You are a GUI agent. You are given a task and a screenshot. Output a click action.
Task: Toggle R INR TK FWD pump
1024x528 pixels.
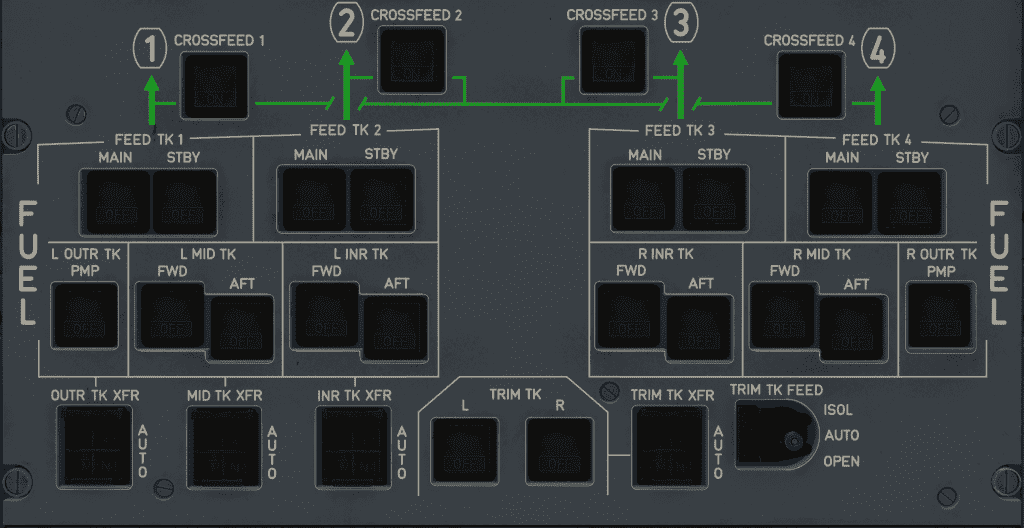[629, 315]
